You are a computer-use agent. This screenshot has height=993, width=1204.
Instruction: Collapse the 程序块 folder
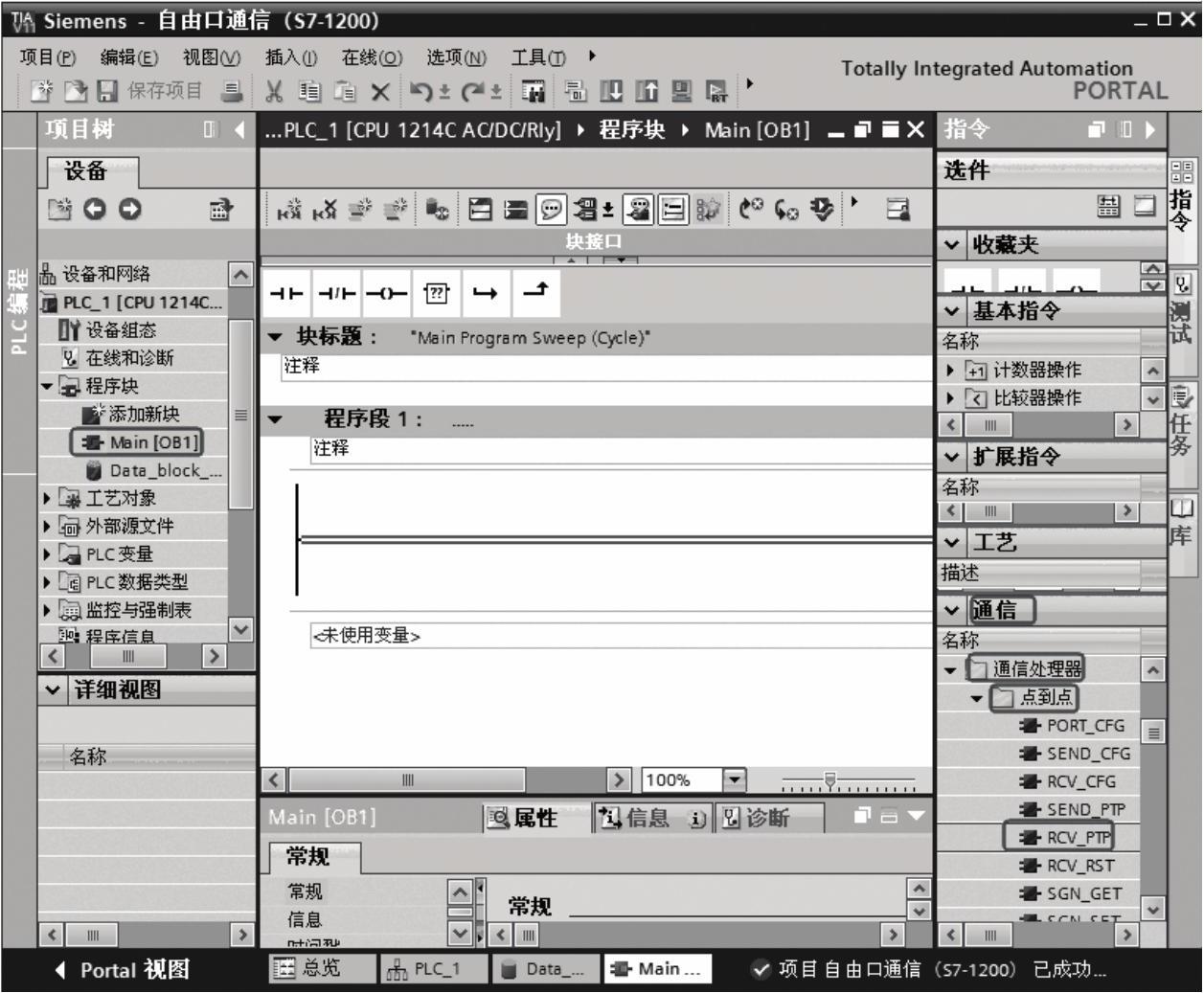pyautogui.click(x=47, y=386)
